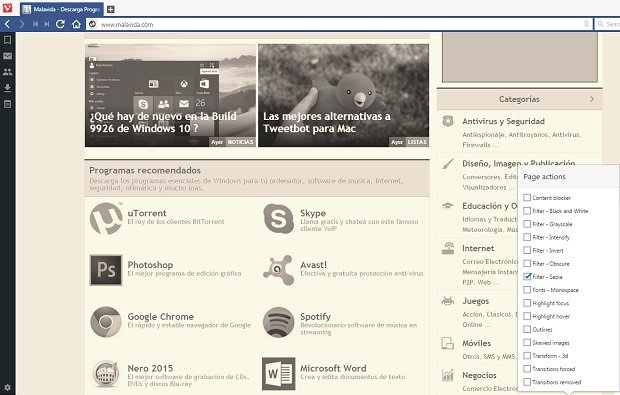The height and width of the screenshot is (395, 620).
Task: Open the Microsoft Word program link
Action: click(x=333, y=369)
